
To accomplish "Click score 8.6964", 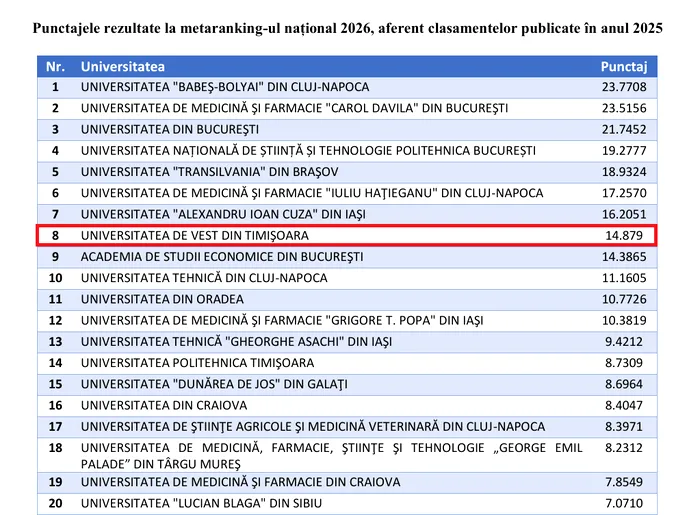I will click(x=624, y=384).
